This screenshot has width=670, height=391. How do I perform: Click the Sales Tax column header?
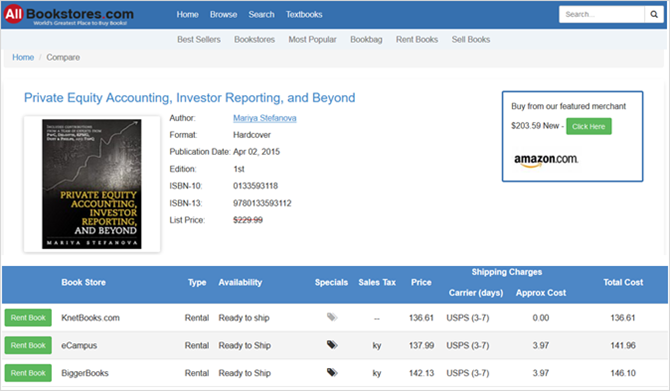point(377,282)
